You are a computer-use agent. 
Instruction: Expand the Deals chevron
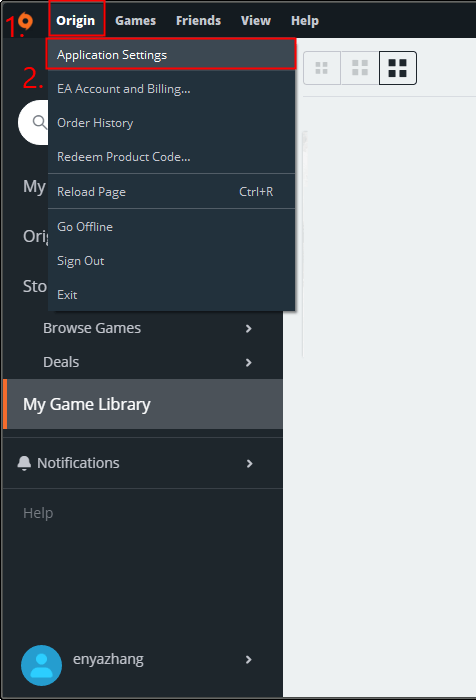click(x=249, y=362)
